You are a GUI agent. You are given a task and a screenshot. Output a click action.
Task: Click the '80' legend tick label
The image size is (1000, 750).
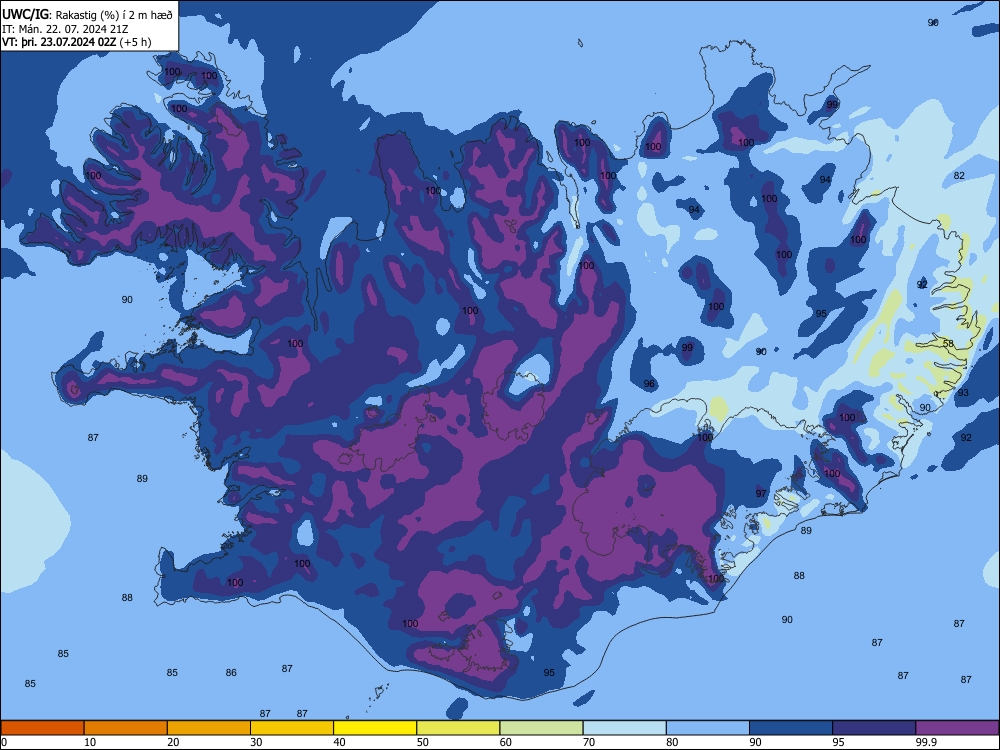672,742
